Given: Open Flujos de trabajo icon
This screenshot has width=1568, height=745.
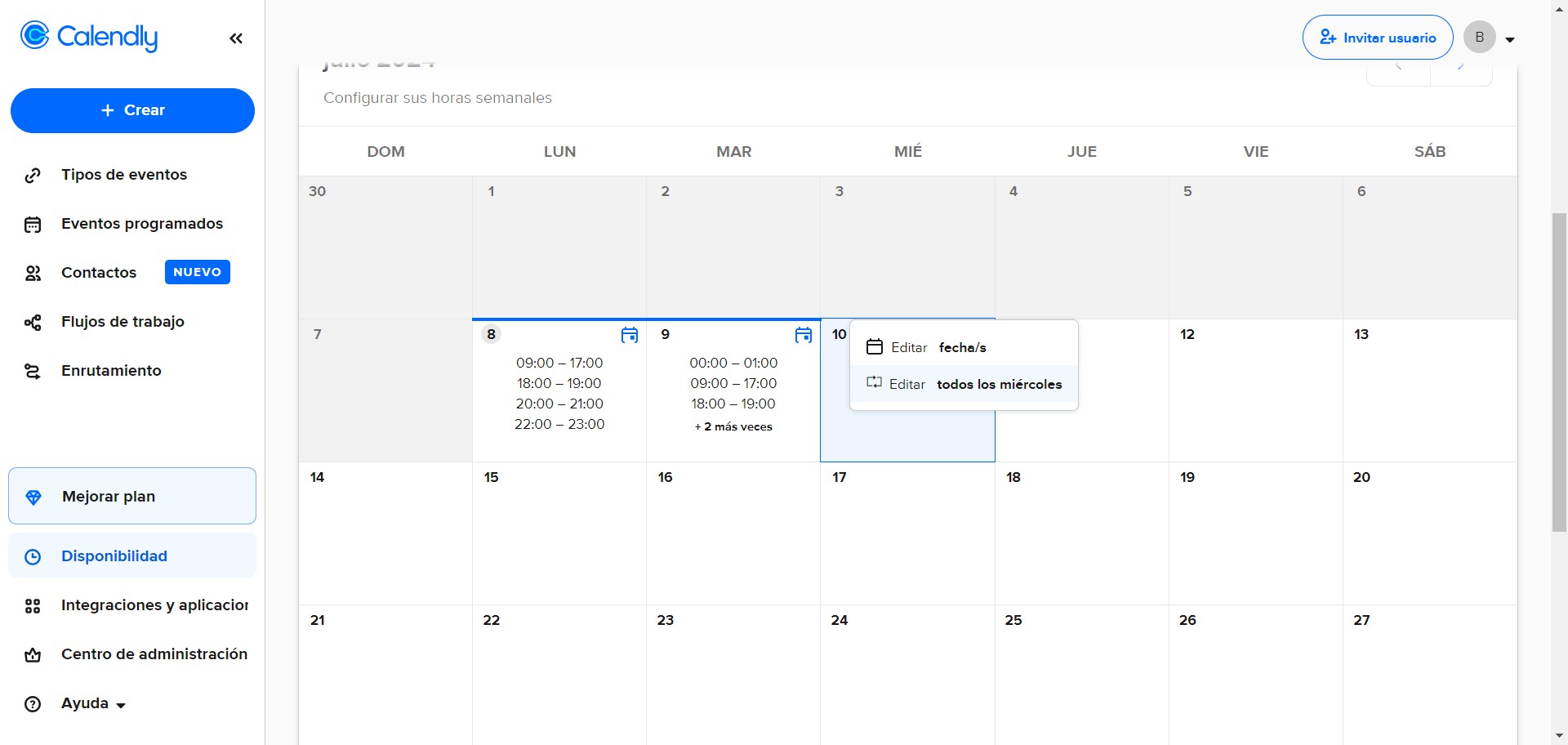Looking at the screenshot, I should 33,323.
